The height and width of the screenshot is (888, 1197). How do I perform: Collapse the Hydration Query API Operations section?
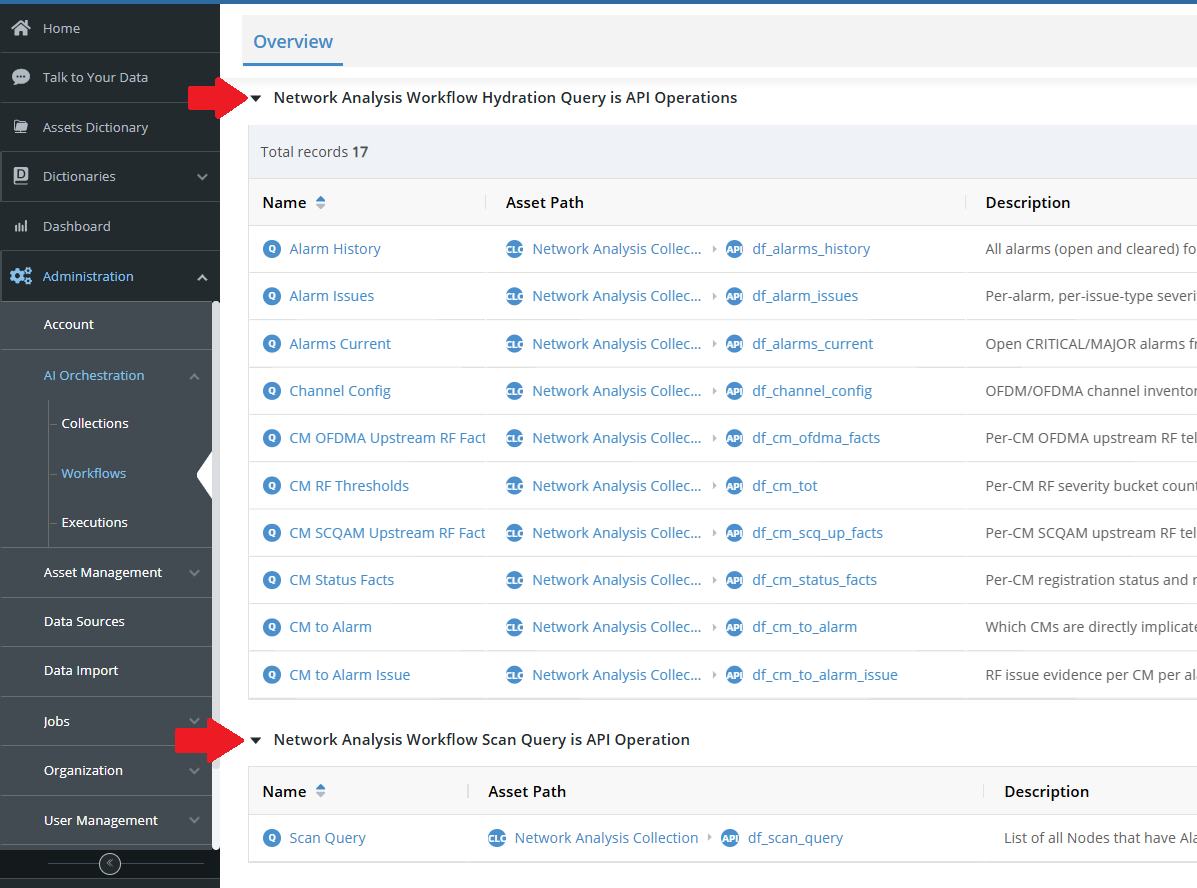pyautogui.click(x=256, y=98)
